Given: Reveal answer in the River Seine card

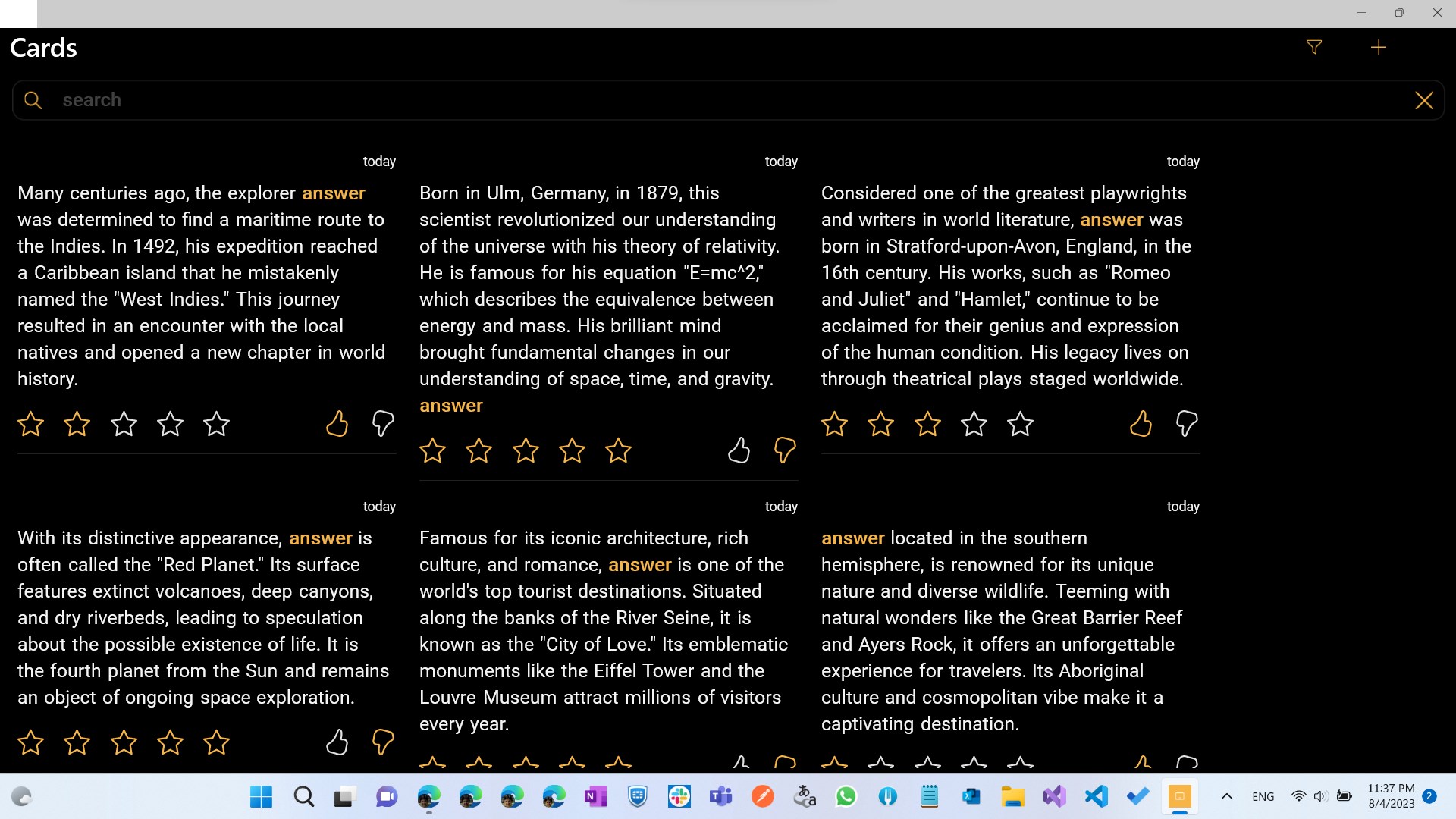Looking at the screenshot, I should click(x=639, y=565).
